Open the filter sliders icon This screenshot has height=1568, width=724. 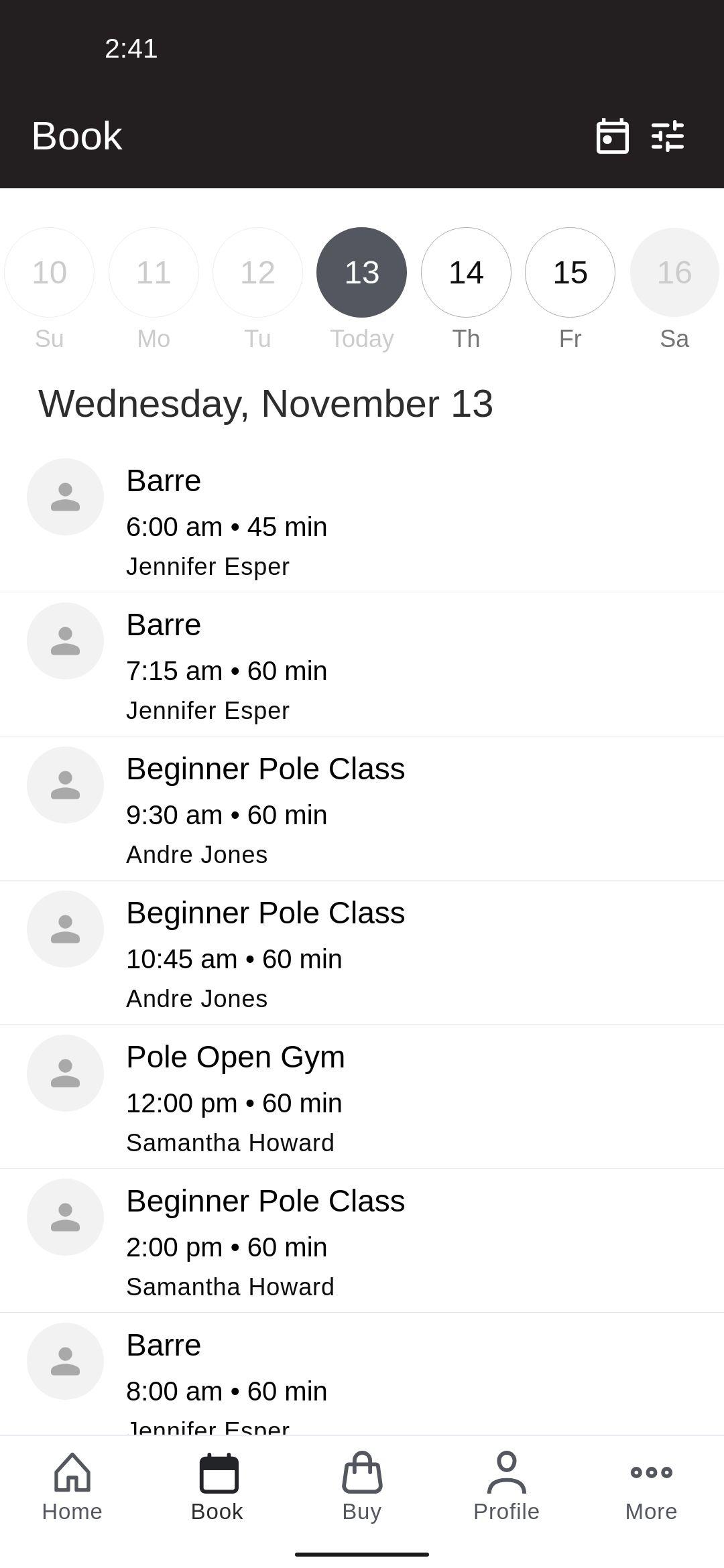click(668, 136)
